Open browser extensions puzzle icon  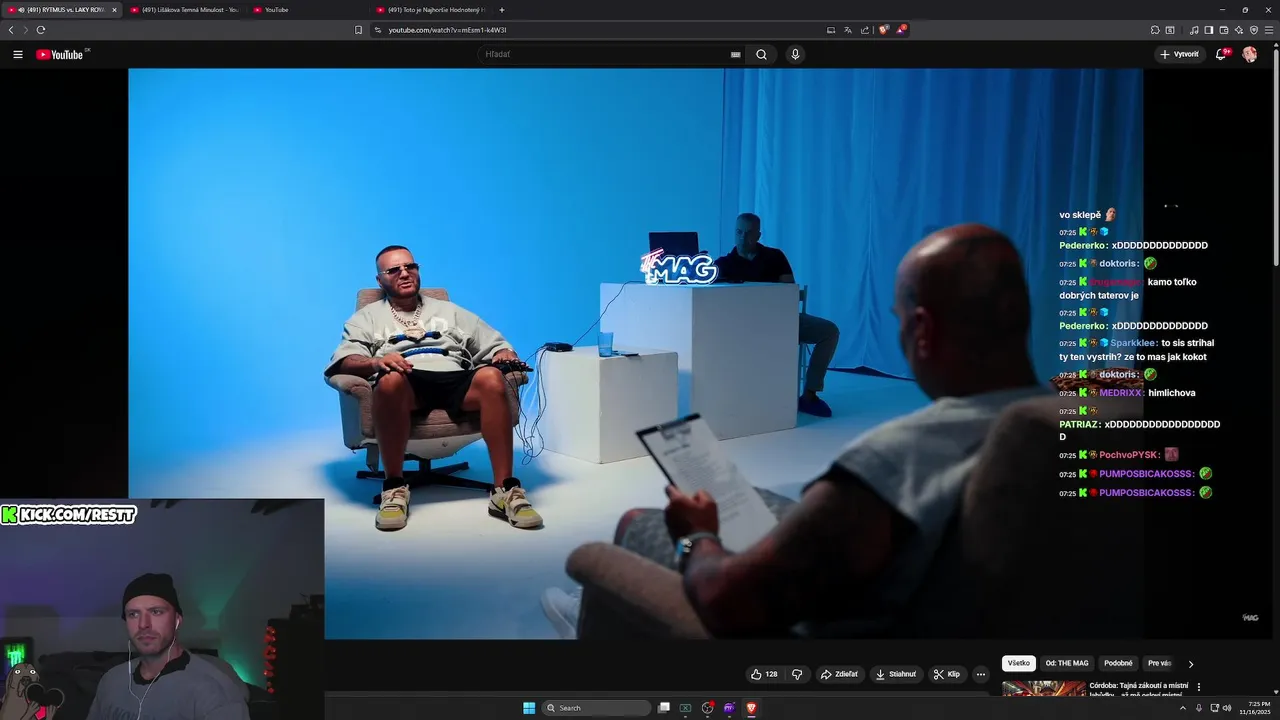point(1155,30)
